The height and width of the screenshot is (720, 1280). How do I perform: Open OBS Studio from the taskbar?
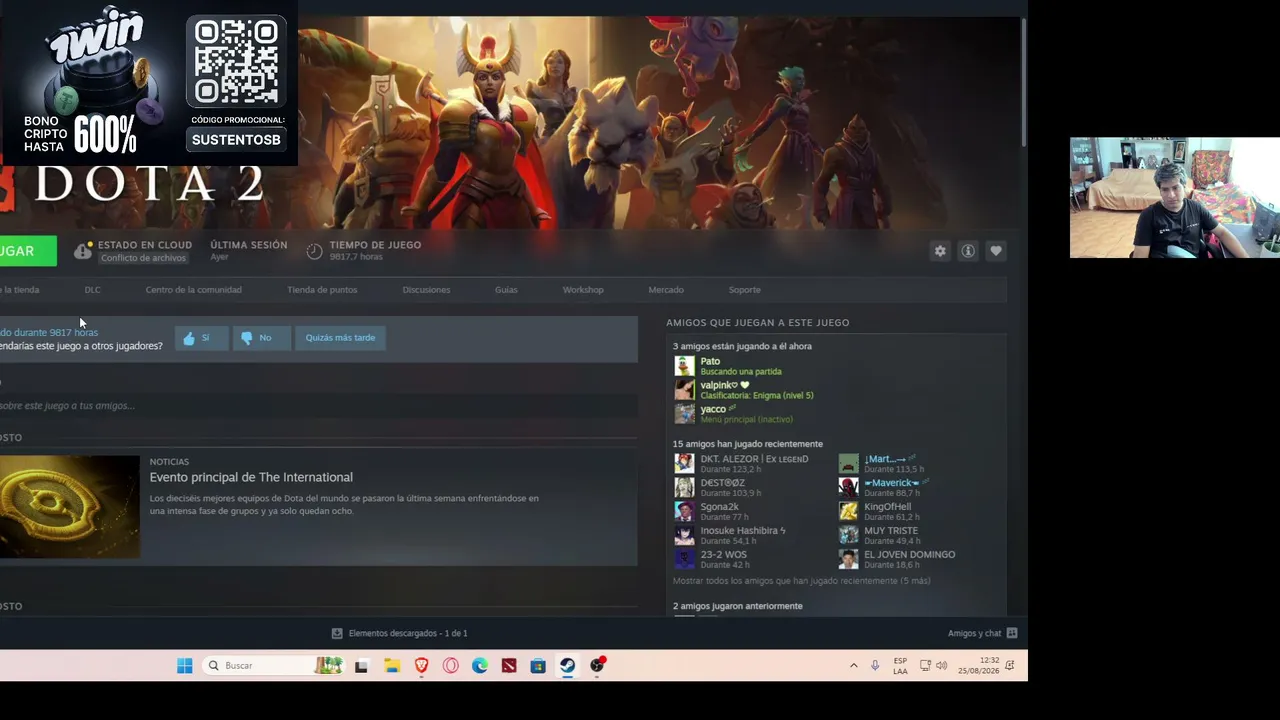click(597, 666)
